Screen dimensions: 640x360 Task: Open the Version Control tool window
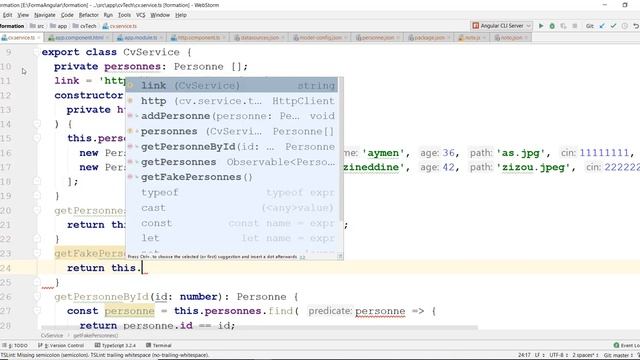point(61,345)
